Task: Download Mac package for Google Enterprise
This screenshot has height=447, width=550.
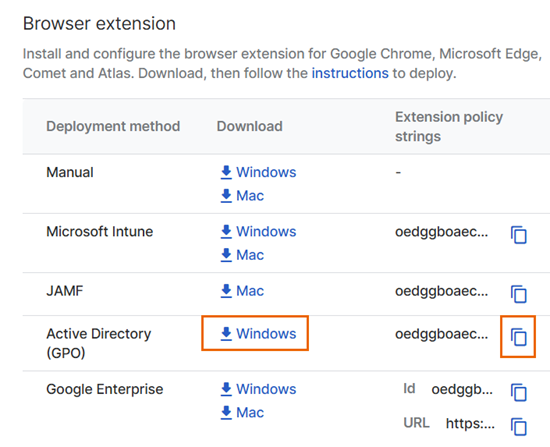Action: click(242, 413)
